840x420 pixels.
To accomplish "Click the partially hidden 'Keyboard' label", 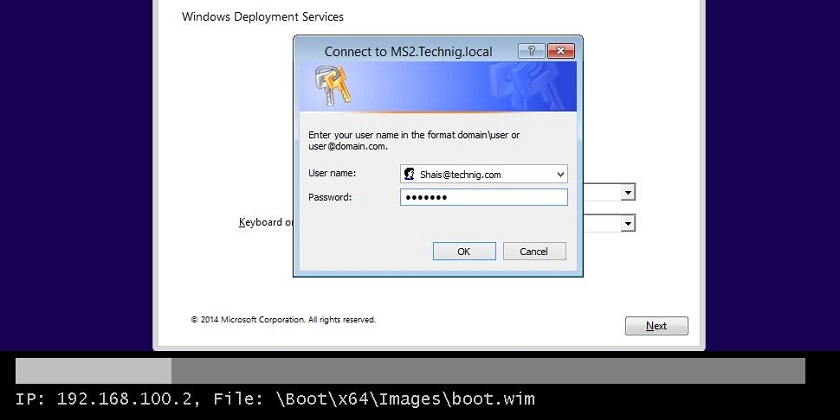I will point(266,222).
